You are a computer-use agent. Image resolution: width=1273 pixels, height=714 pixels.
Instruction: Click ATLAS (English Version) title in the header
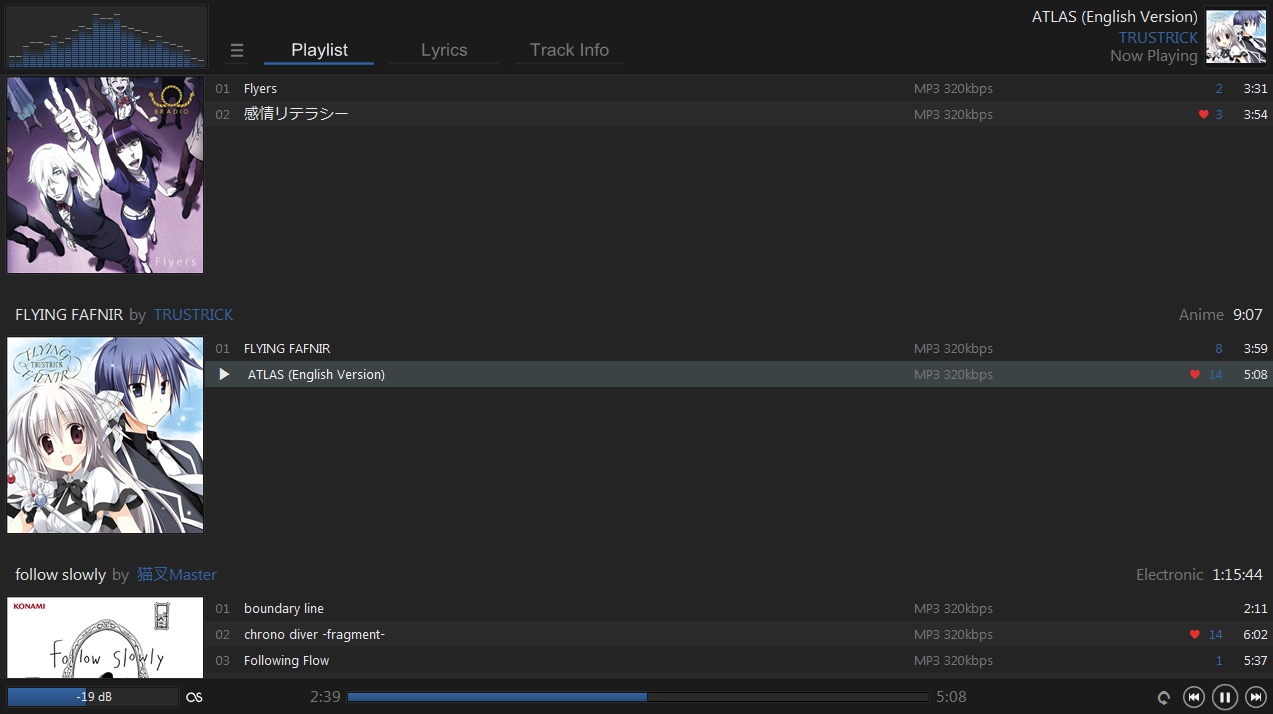pos(1114,17)
